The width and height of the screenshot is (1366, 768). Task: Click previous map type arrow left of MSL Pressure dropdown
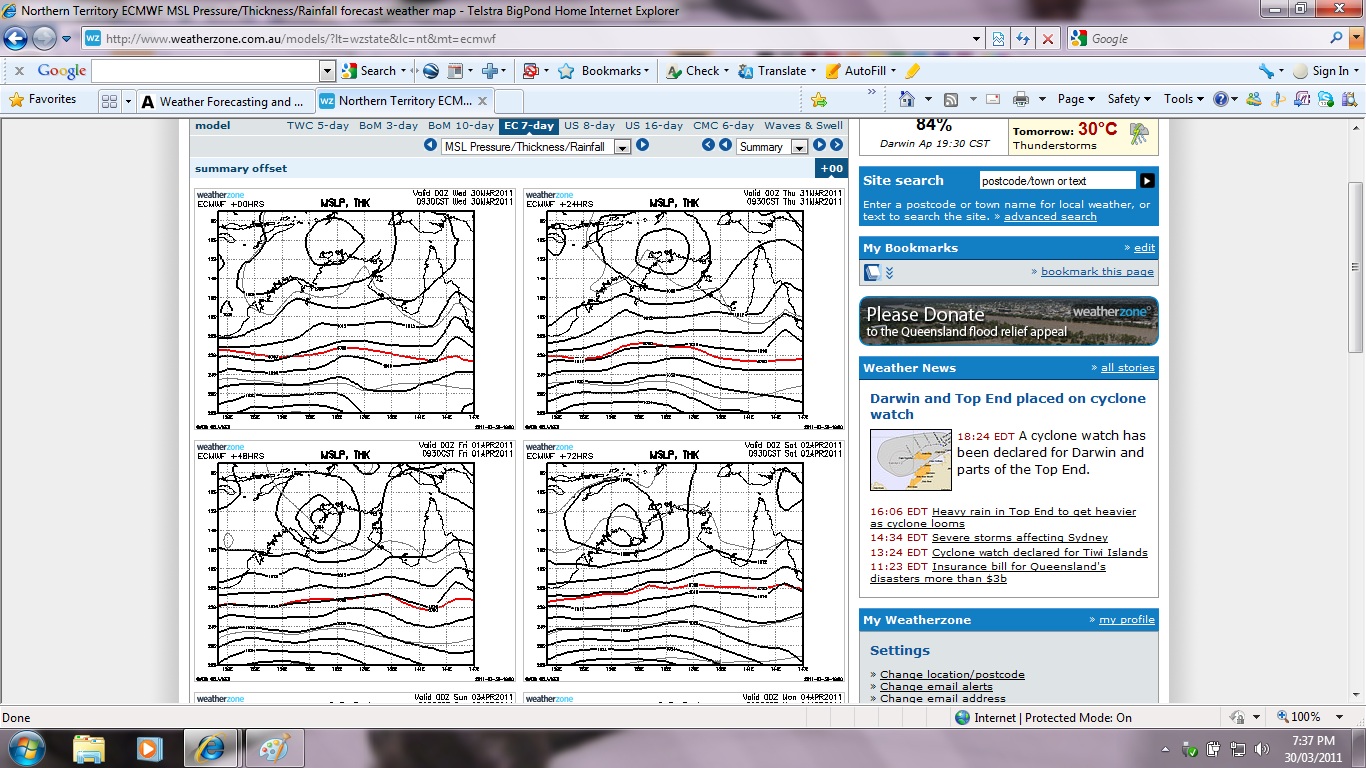[x=430, y=145]
